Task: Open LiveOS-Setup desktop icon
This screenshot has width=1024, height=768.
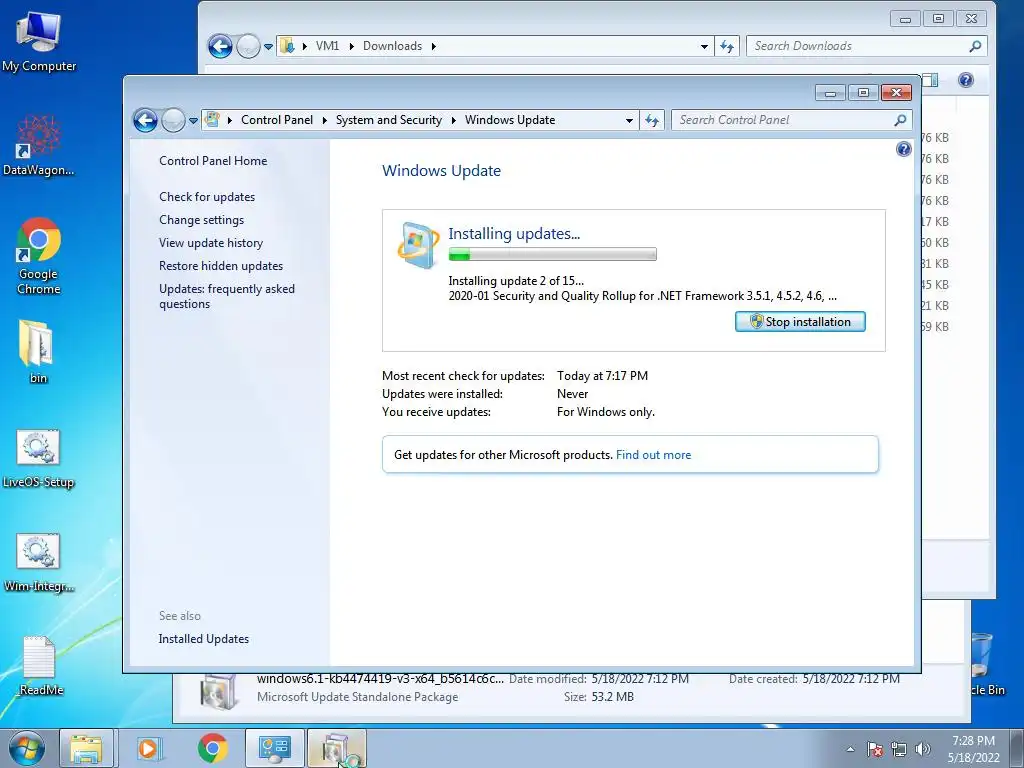Action: pyautogui.click(x=39, y=458)
